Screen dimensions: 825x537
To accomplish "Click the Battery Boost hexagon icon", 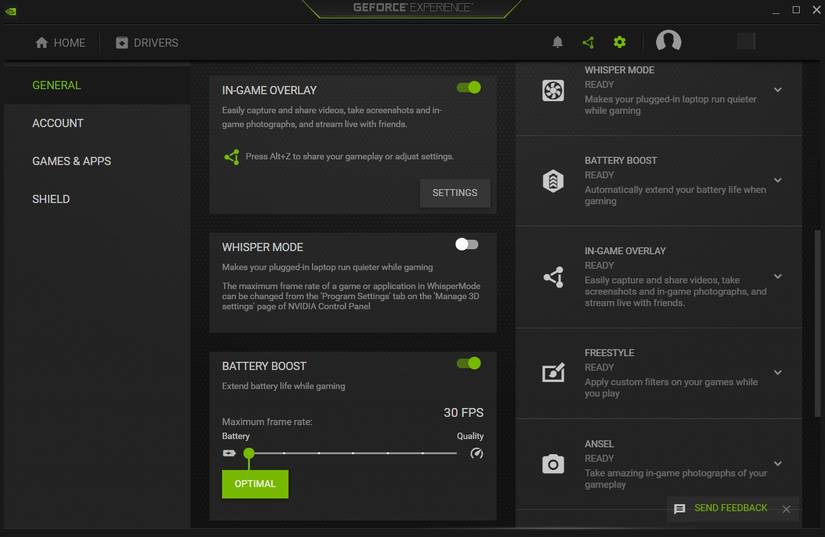I will coord(553,181).
